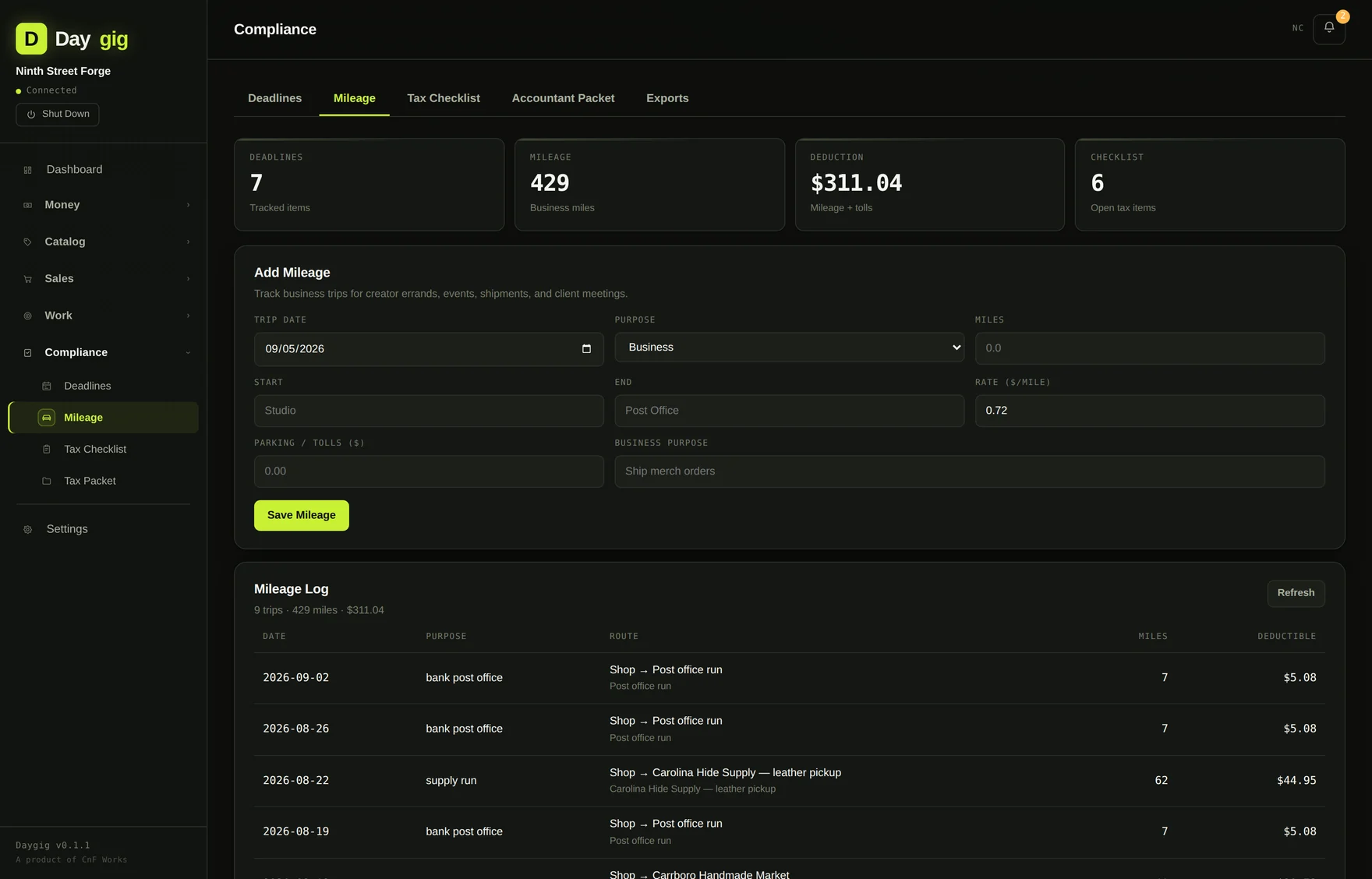Click the Dashboard grid icon

(x=27, y=170)
